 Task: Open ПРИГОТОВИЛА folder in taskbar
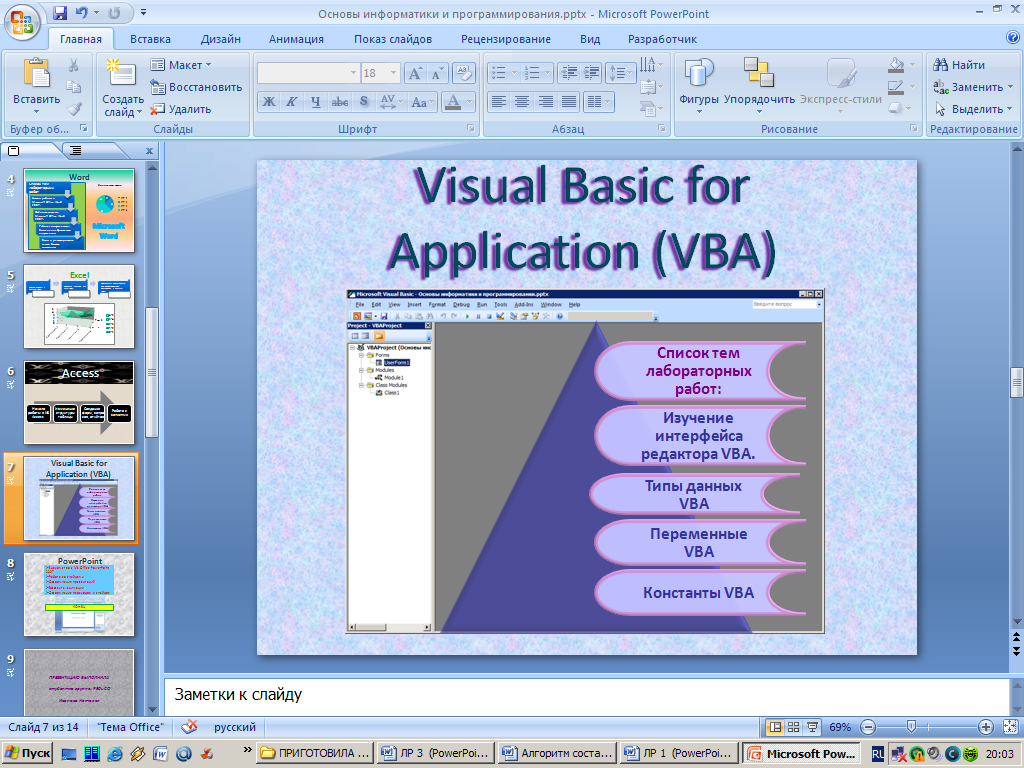coord(316,753)
